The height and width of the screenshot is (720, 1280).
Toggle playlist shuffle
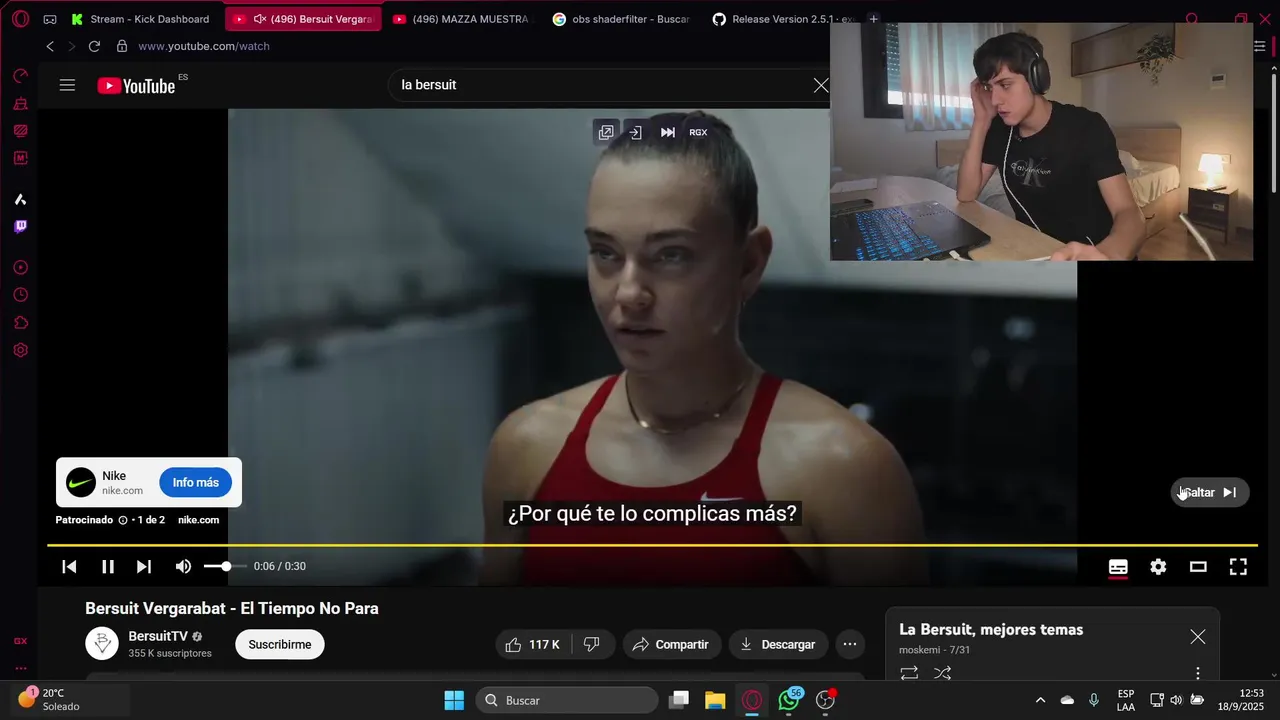(942, 673)
